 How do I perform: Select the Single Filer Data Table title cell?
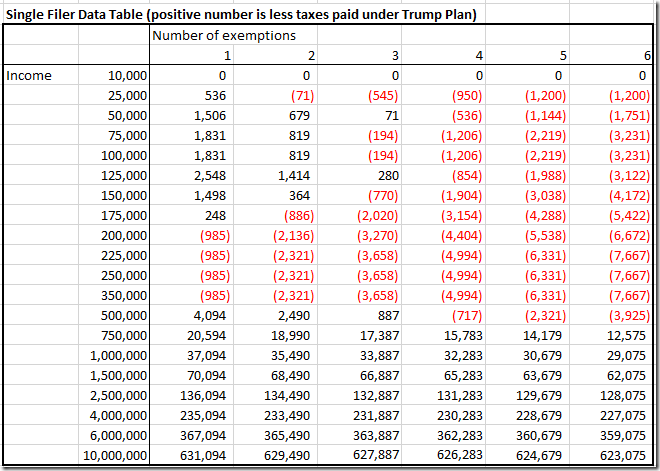241,15
